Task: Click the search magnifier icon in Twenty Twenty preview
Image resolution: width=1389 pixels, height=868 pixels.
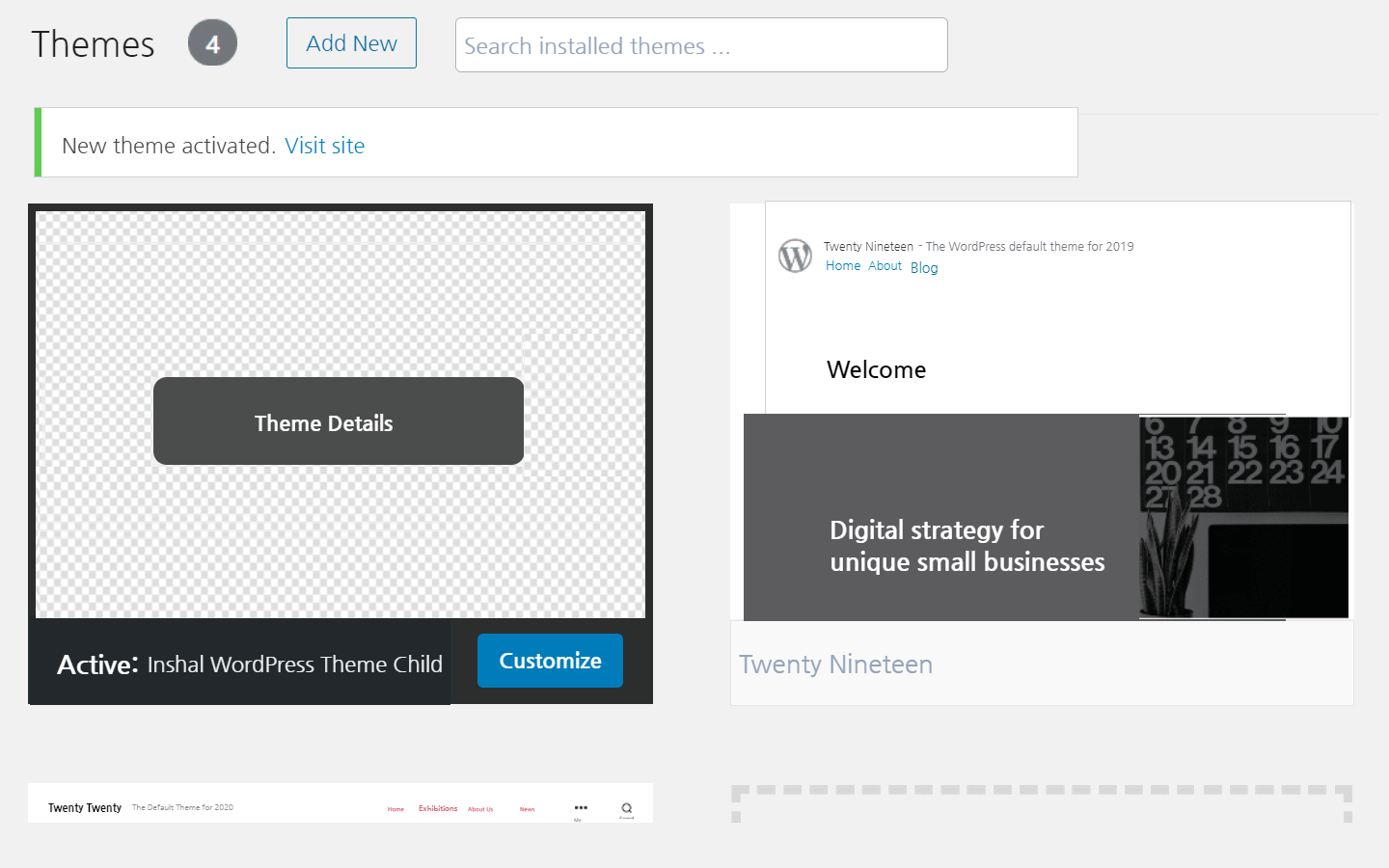Action: click(x=627, y=808)
